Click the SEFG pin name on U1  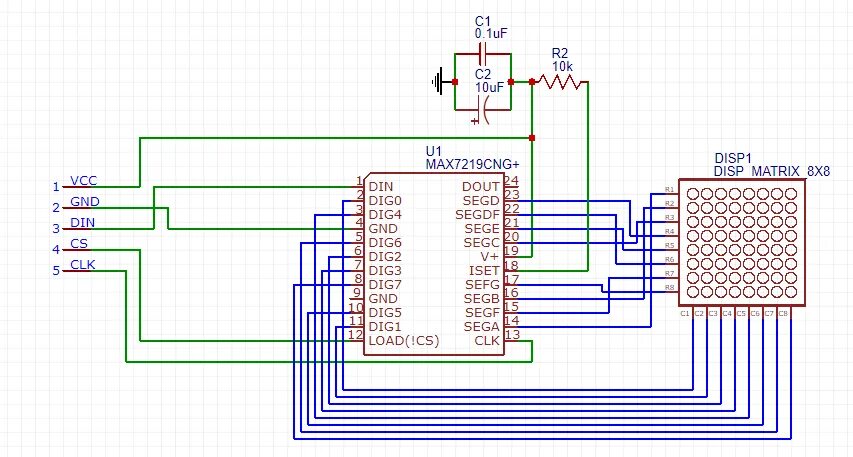coord(482,285)
